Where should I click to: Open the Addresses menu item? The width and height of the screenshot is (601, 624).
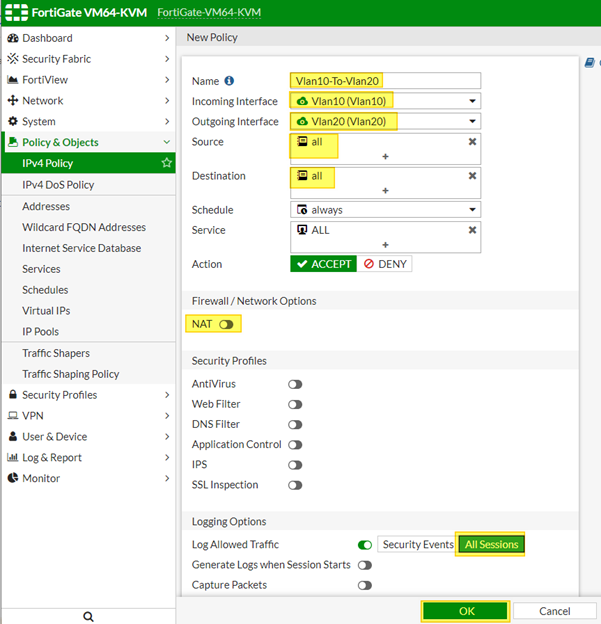coord(88,206)
